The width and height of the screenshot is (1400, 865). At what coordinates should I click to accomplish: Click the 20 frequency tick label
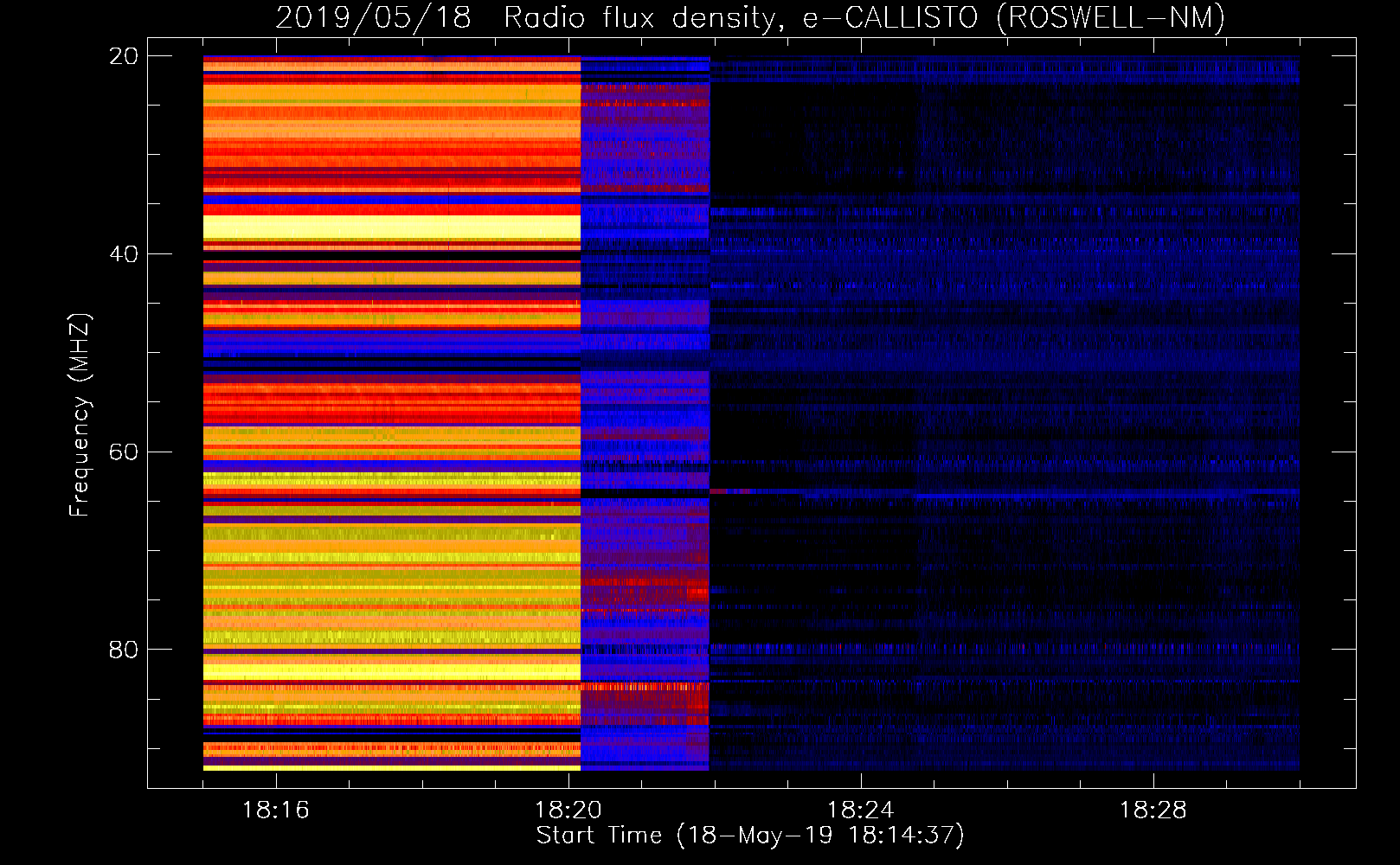pyautogui.click(x=124, y=56)
